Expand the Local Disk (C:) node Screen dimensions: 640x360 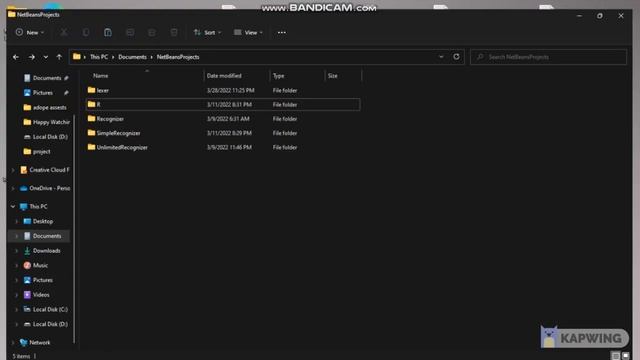pyautogui.click(x=17, y=309)
